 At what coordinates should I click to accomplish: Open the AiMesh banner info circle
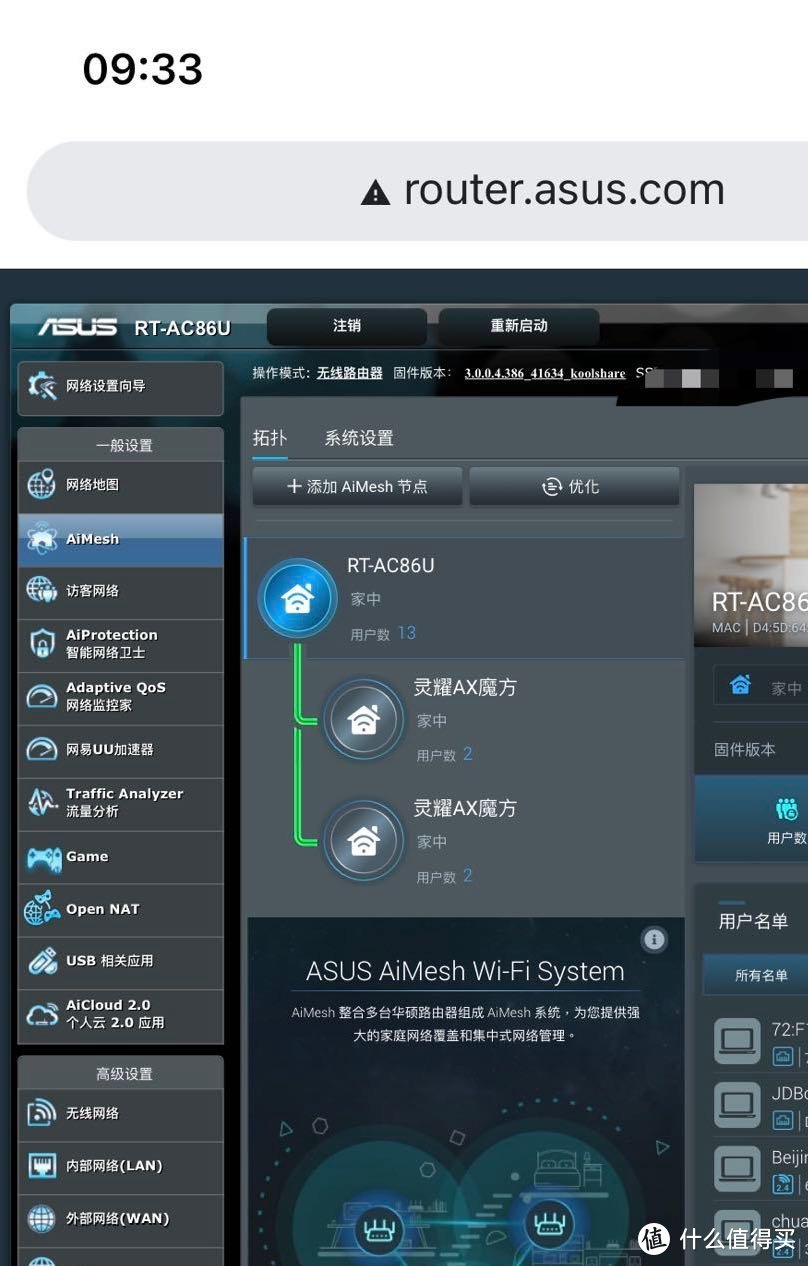tap(654, 939)
